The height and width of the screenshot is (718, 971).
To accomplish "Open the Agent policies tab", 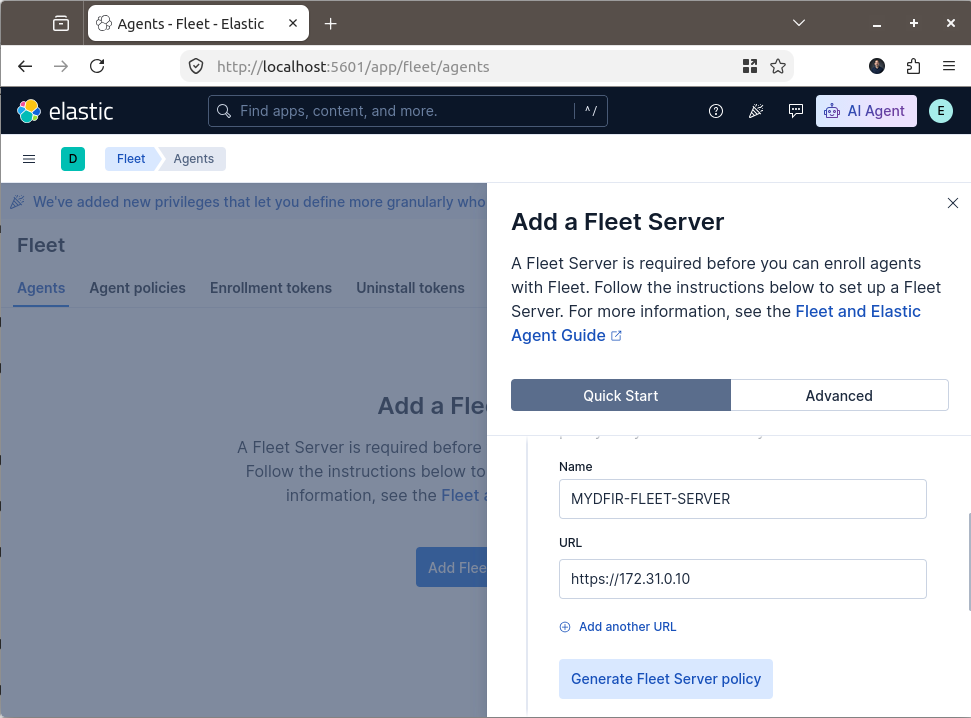I will (x=137, y=288).
